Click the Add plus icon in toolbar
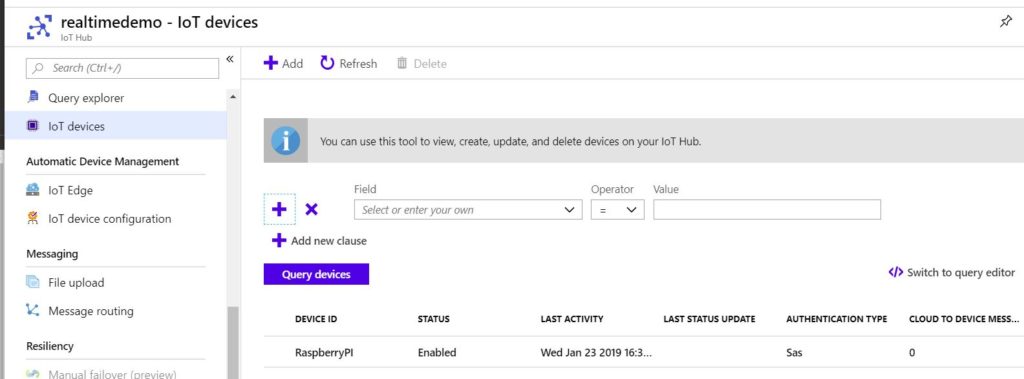Screen dimensions: 1024x379 pos(270,63)
